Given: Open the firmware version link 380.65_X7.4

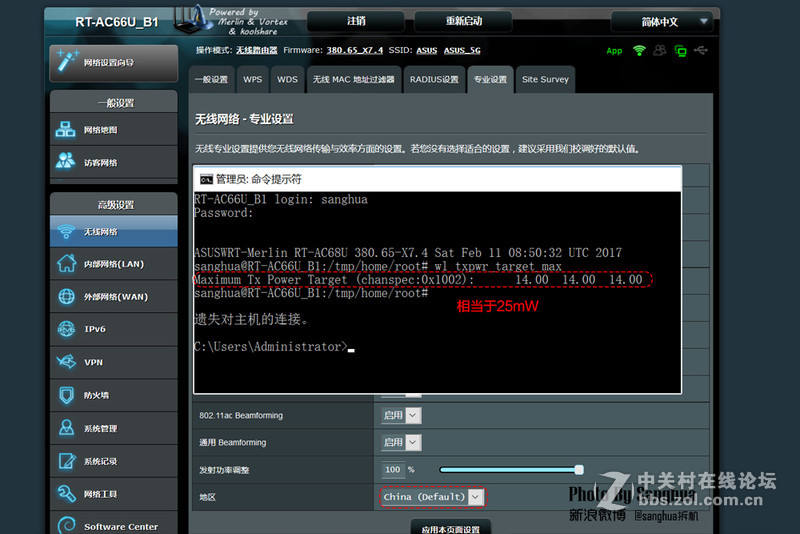Looking at the screenshot, I should tap(355, 50).
